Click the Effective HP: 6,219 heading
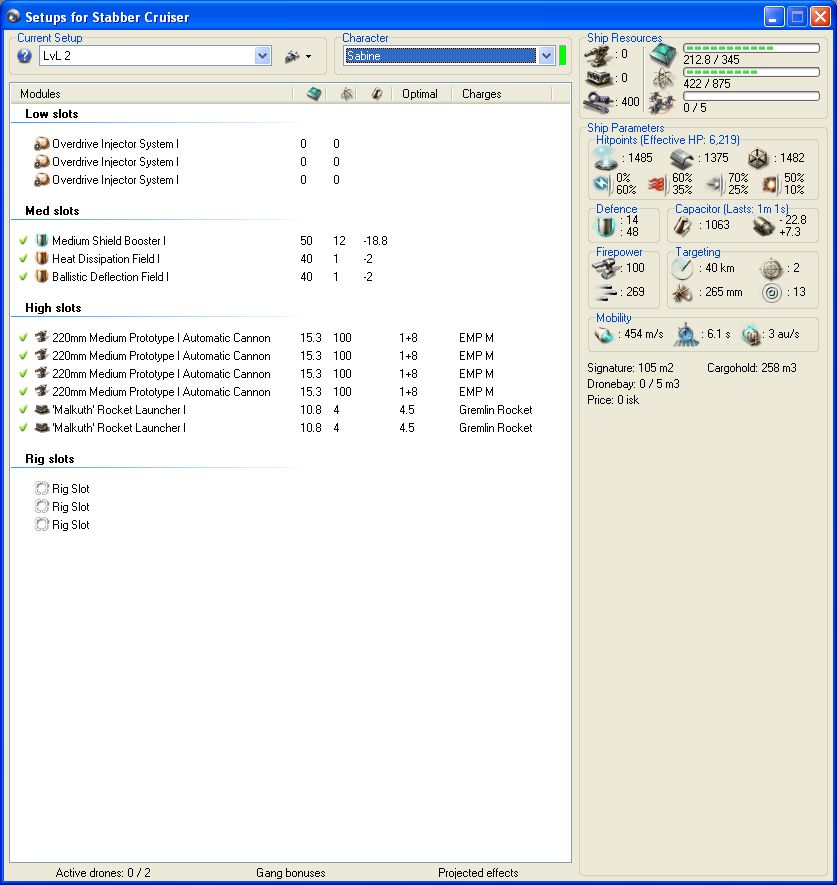This screenshot has height=885, width=837. click(668, 140)
